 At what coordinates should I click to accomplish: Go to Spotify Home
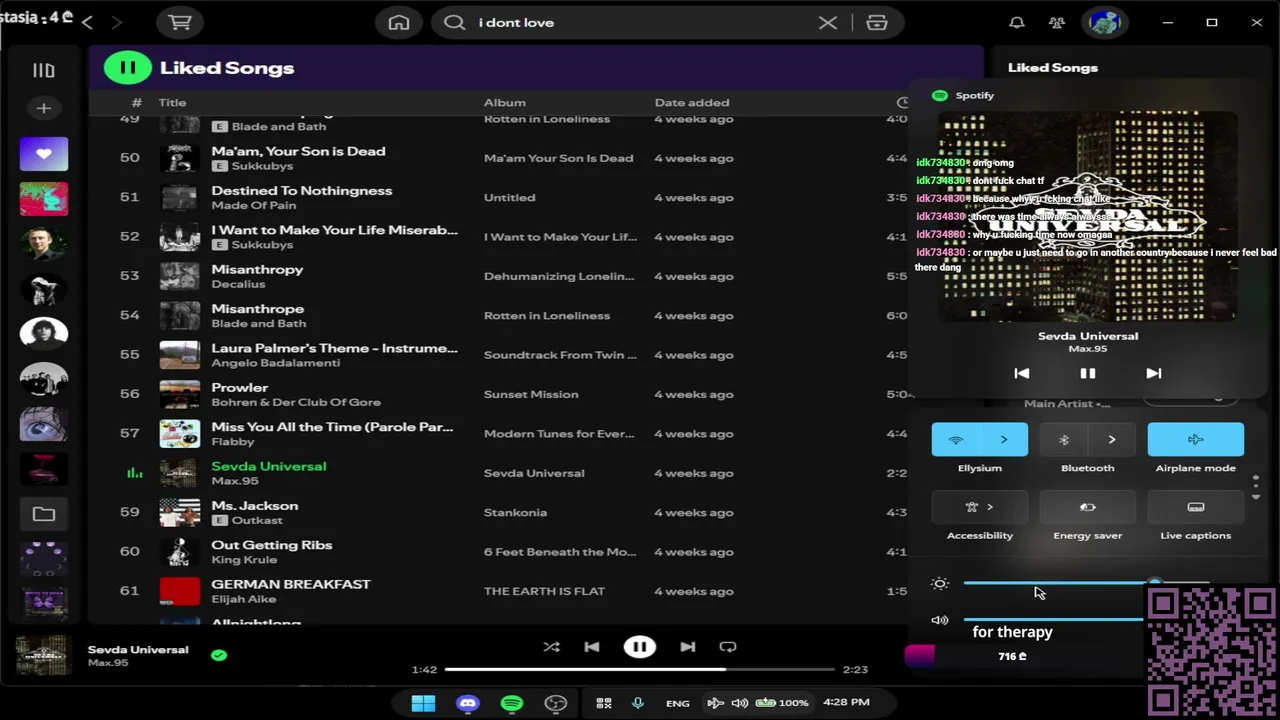click(x=399, y=22)
